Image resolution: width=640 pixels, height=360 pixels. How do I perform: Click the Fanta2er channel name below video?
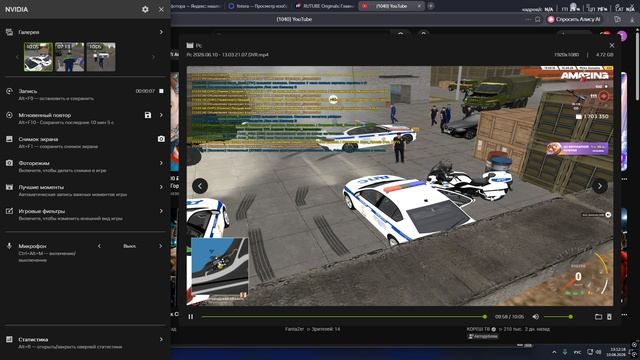click(x=294, y=329)
